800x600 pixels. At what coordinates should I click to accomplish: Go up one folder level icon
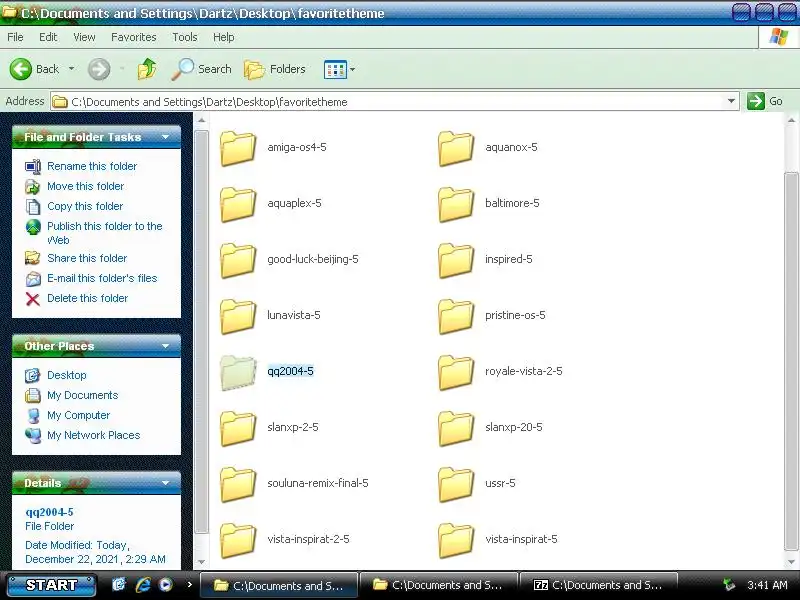147,69
